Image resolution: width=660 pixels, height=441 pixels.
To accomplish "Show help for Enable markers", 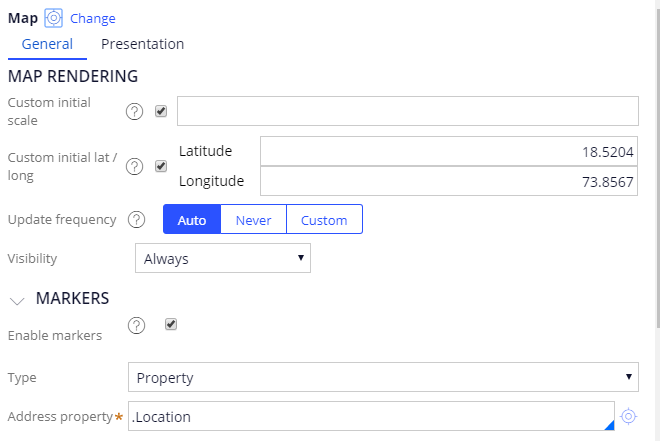I will click(136, 325).
